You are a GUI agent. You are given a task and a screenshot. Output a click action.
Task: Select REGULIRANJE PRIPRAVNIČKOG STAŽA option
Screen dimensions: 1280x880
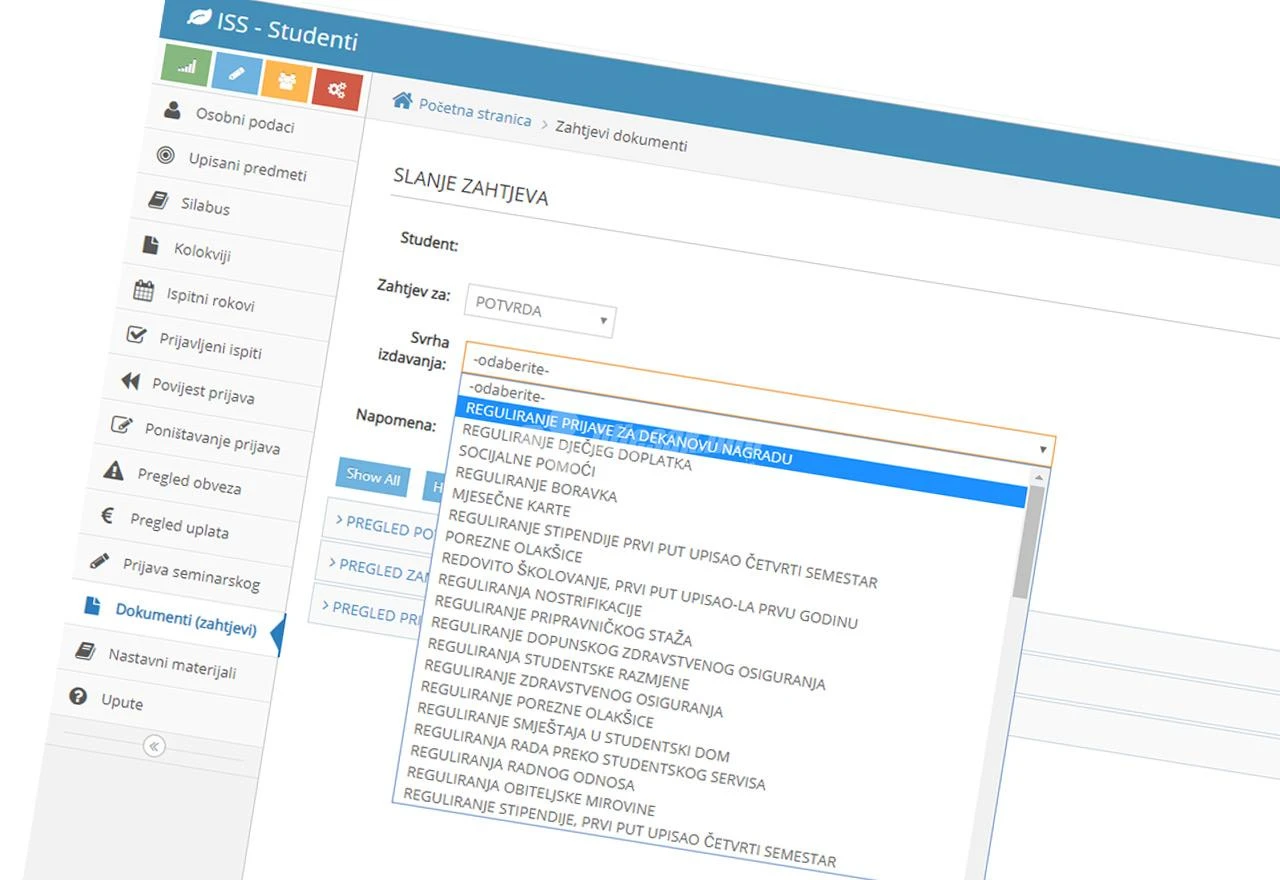tap(563, 620)
